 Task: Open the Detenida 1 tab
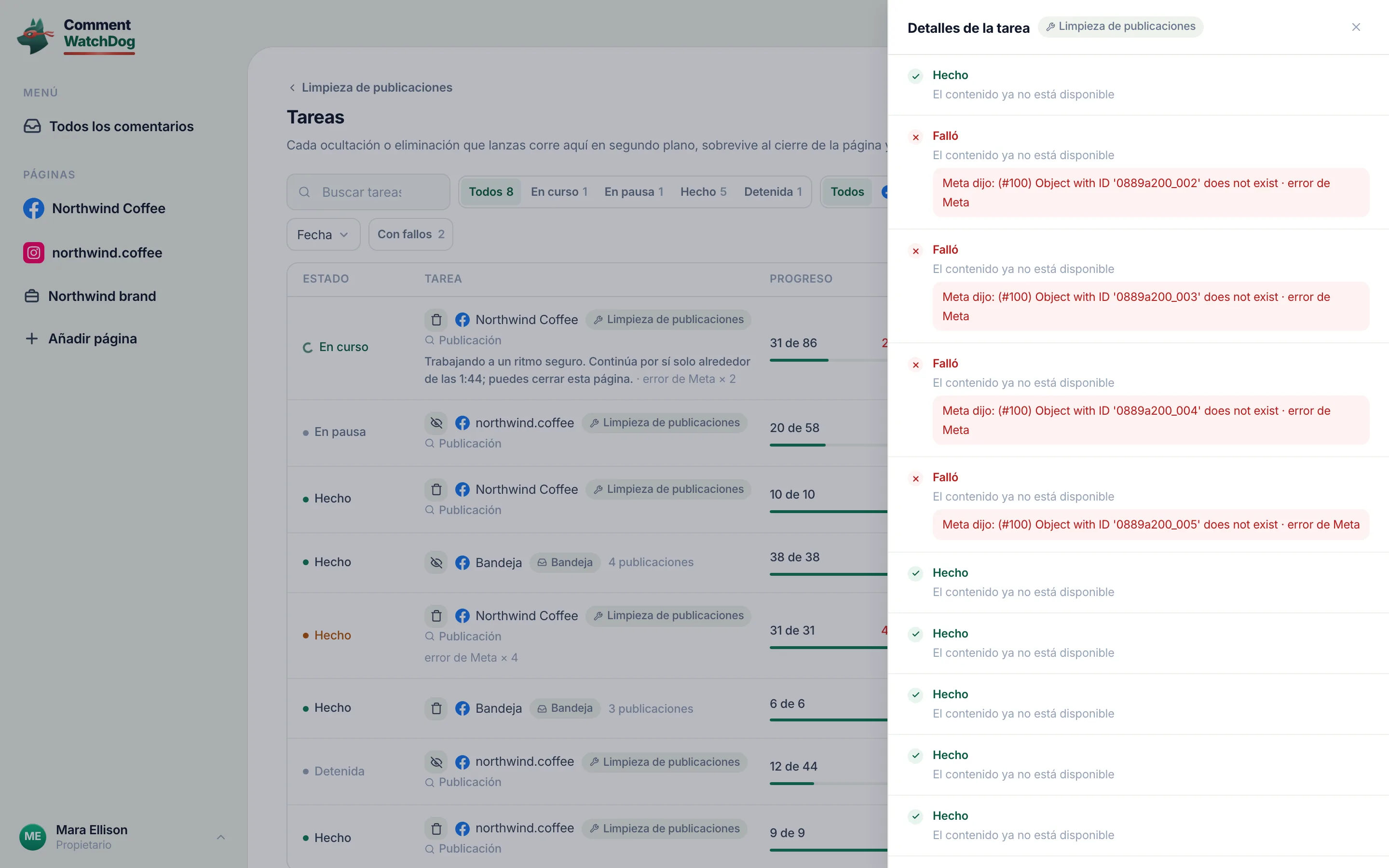(x=773, y=192)
